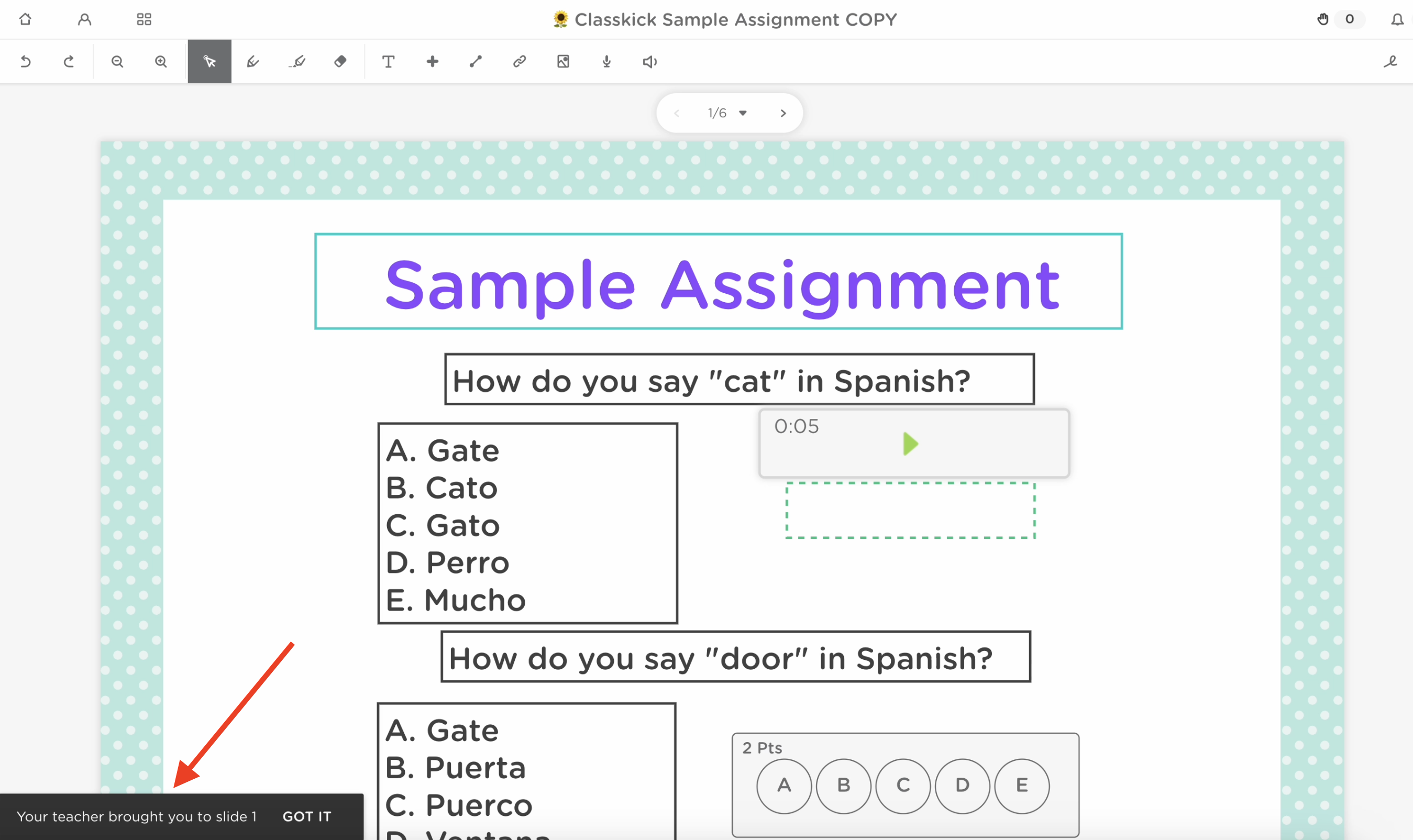Screen dimensions: 1413x840
Task: Zoom out of the slide
Action: (x=117, y=61)
